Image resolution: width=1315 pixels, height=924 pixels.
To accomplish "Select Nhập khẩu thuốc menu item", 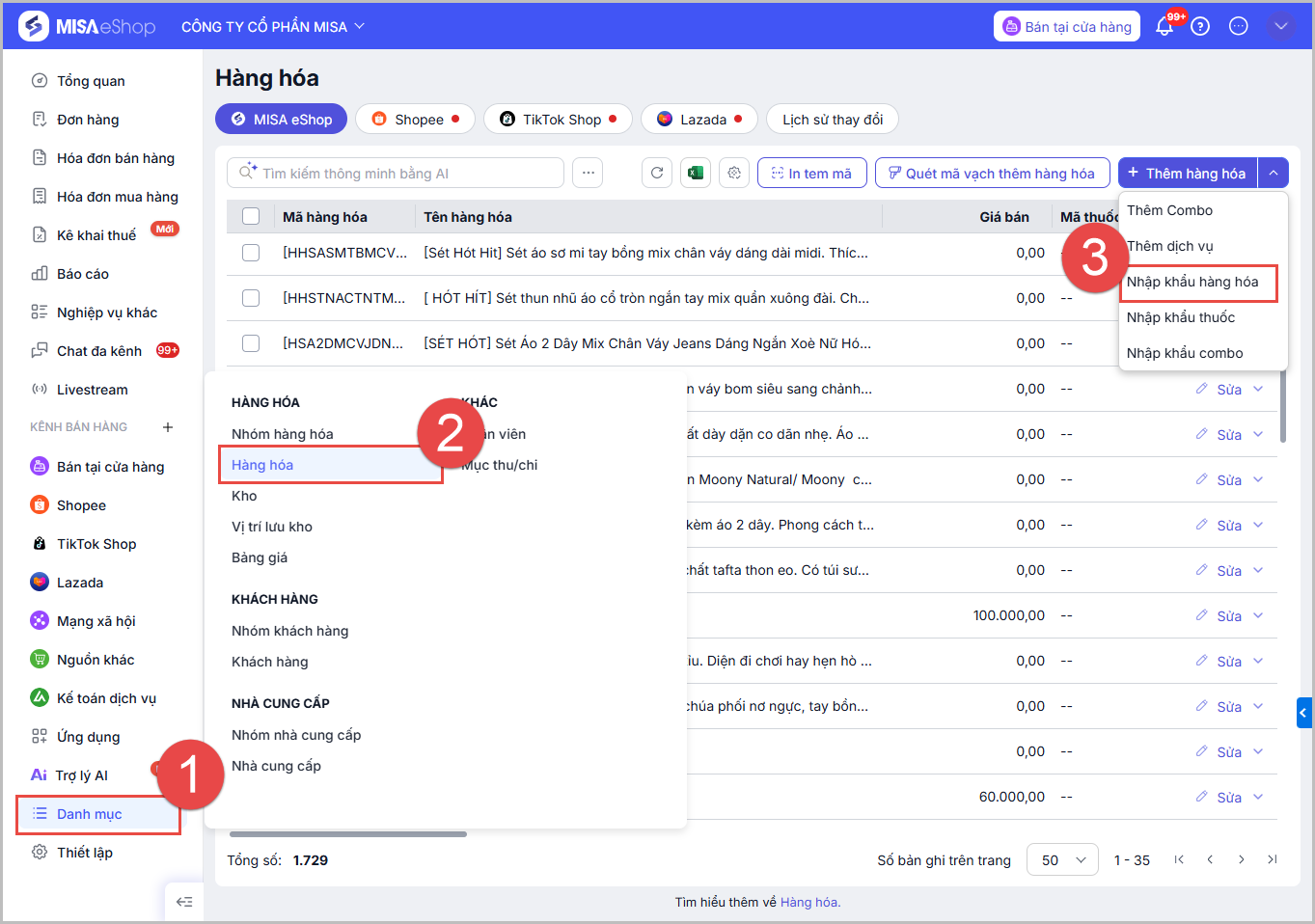I will (1181, 317).
